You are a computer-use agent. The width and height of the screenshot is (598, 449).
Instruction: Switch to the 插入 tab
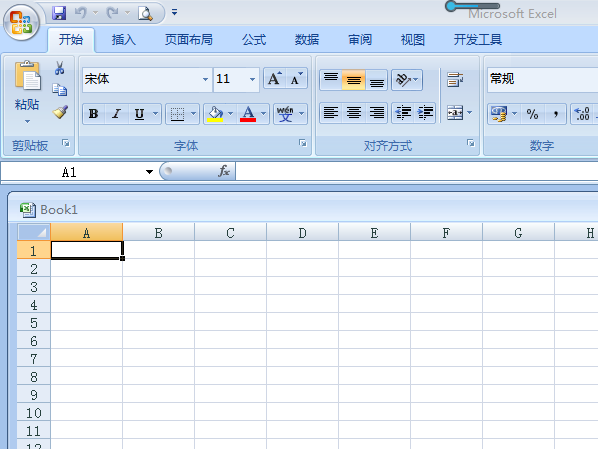point(124,40)
